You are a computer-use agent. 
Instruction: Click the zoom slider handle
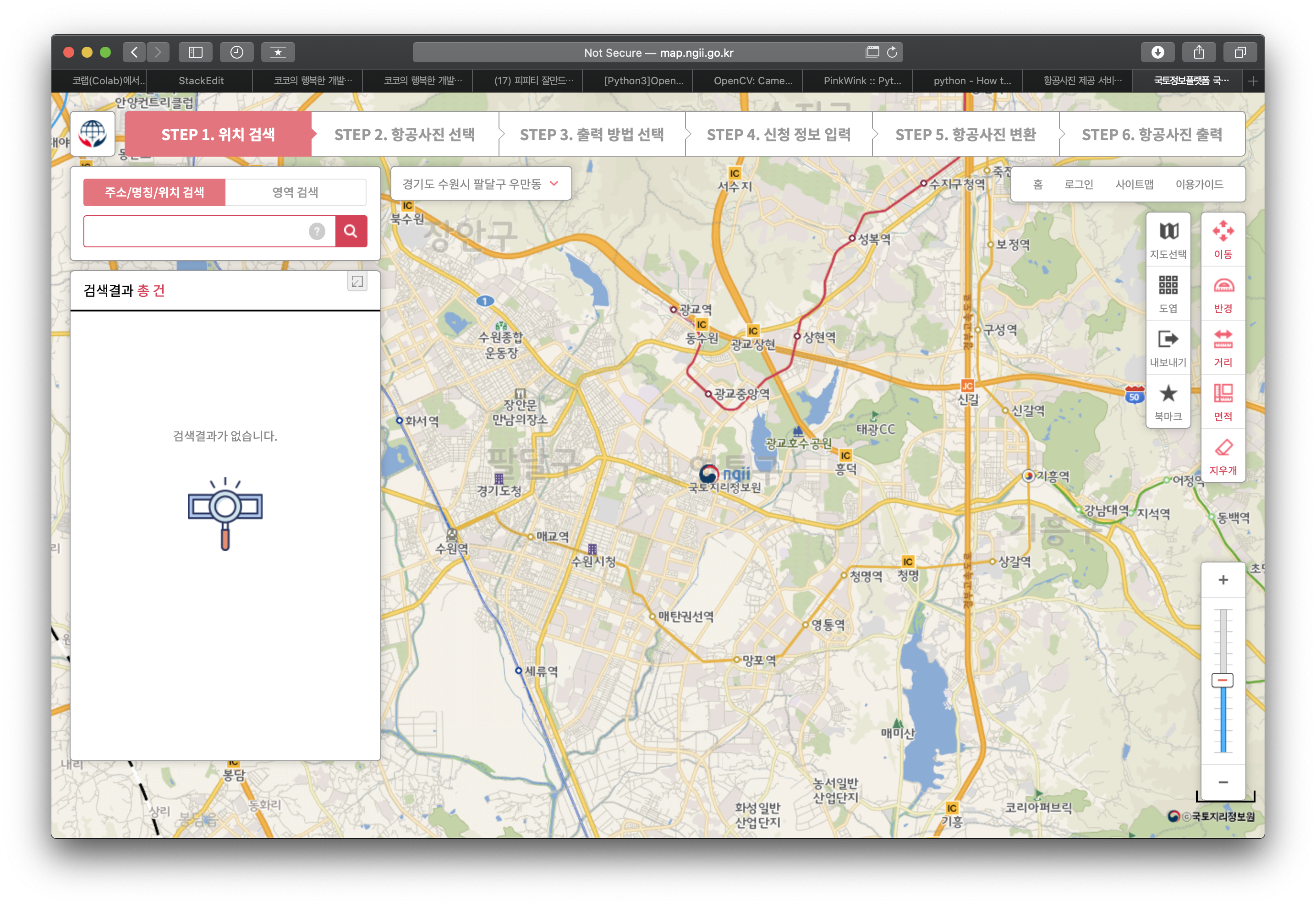coord(1223,680)
